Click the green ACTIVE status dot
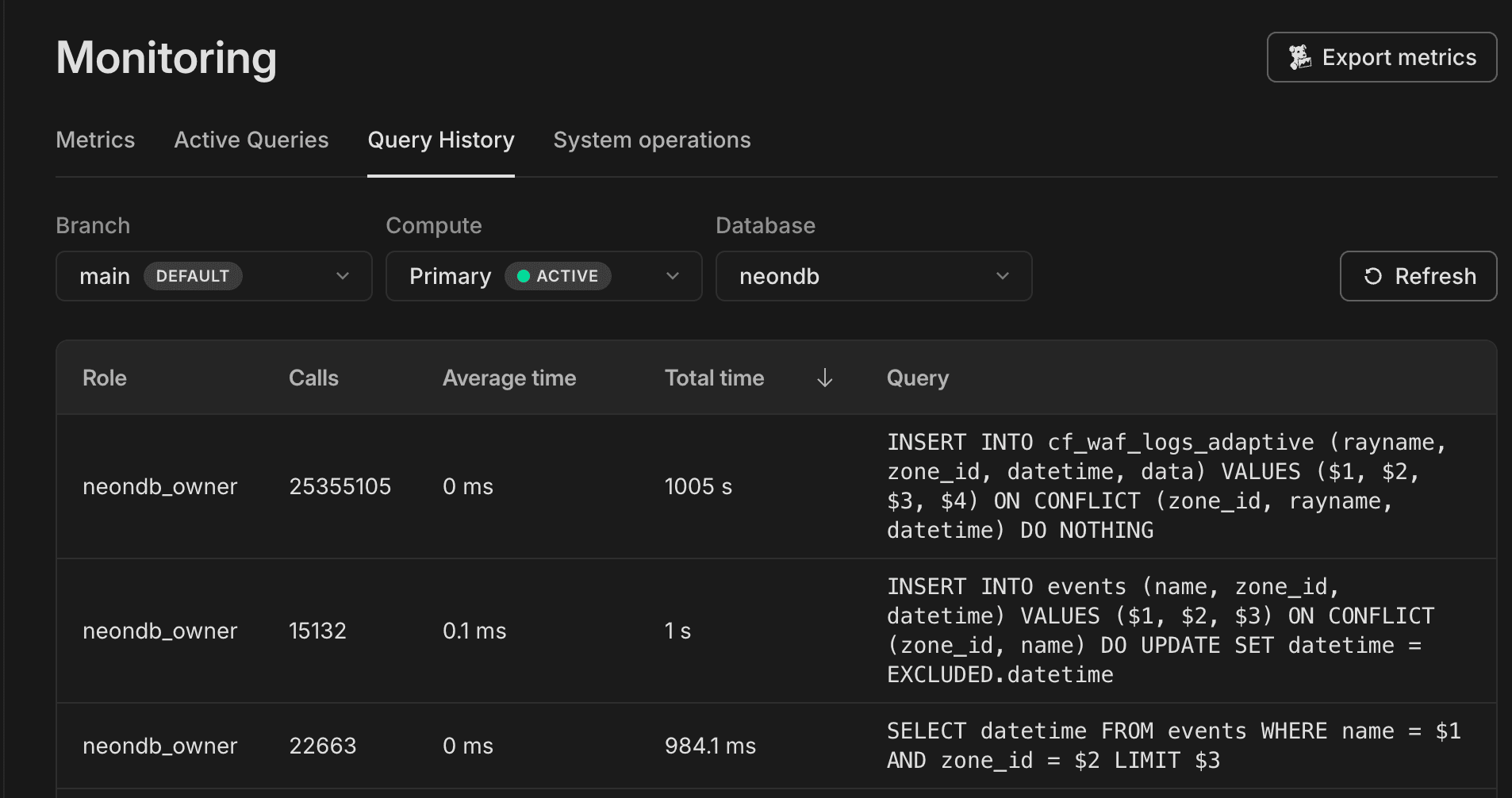Screen dimensions: 1512x798 tap(523, 276)
